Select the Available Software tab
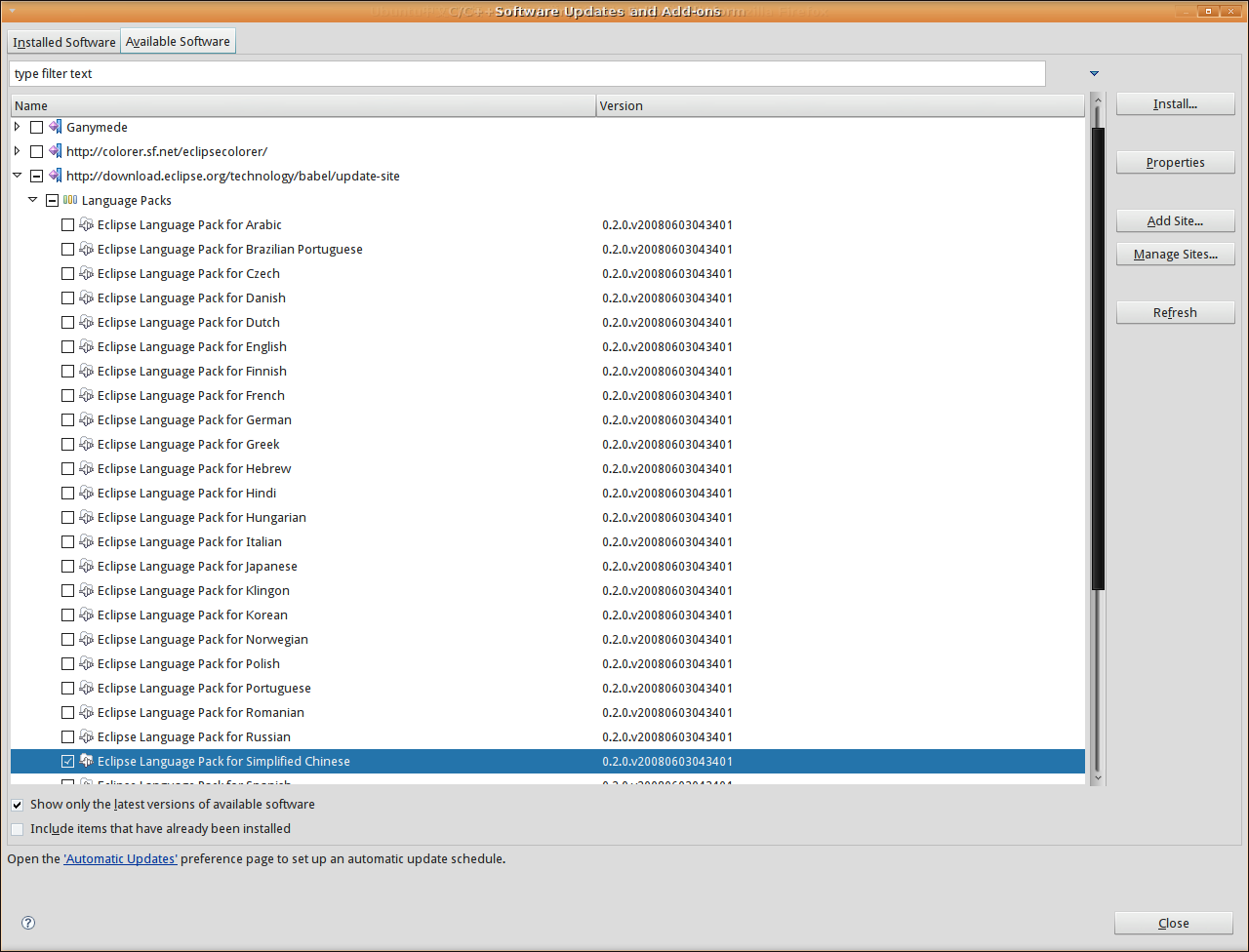Image resolution: width=1249 pixels, height=952 pixels. tap(178, 41)
